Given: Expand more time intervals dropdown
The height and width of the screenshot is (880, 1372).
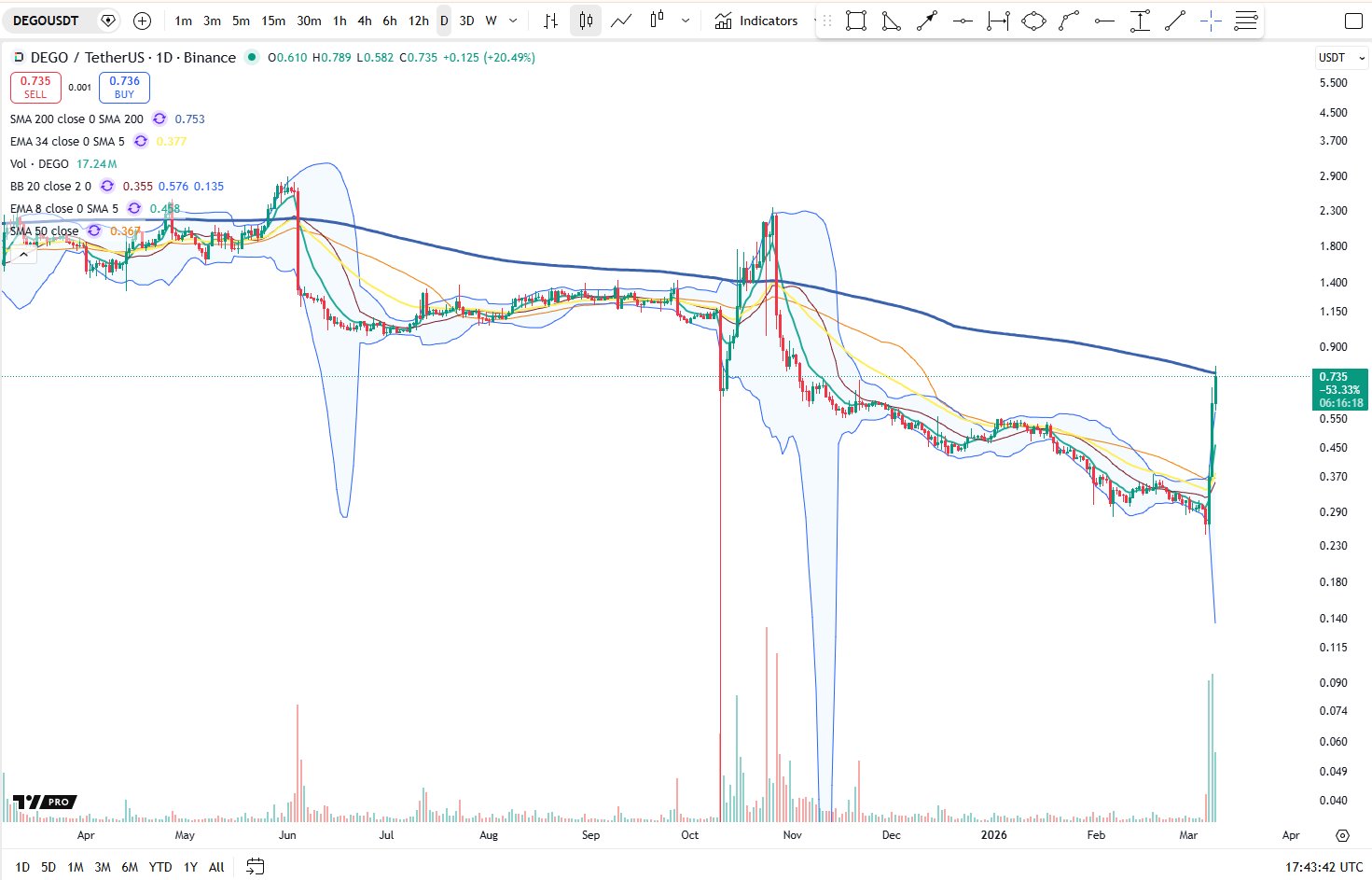Looking at the screenshot, I should click(x=513, y=21).
